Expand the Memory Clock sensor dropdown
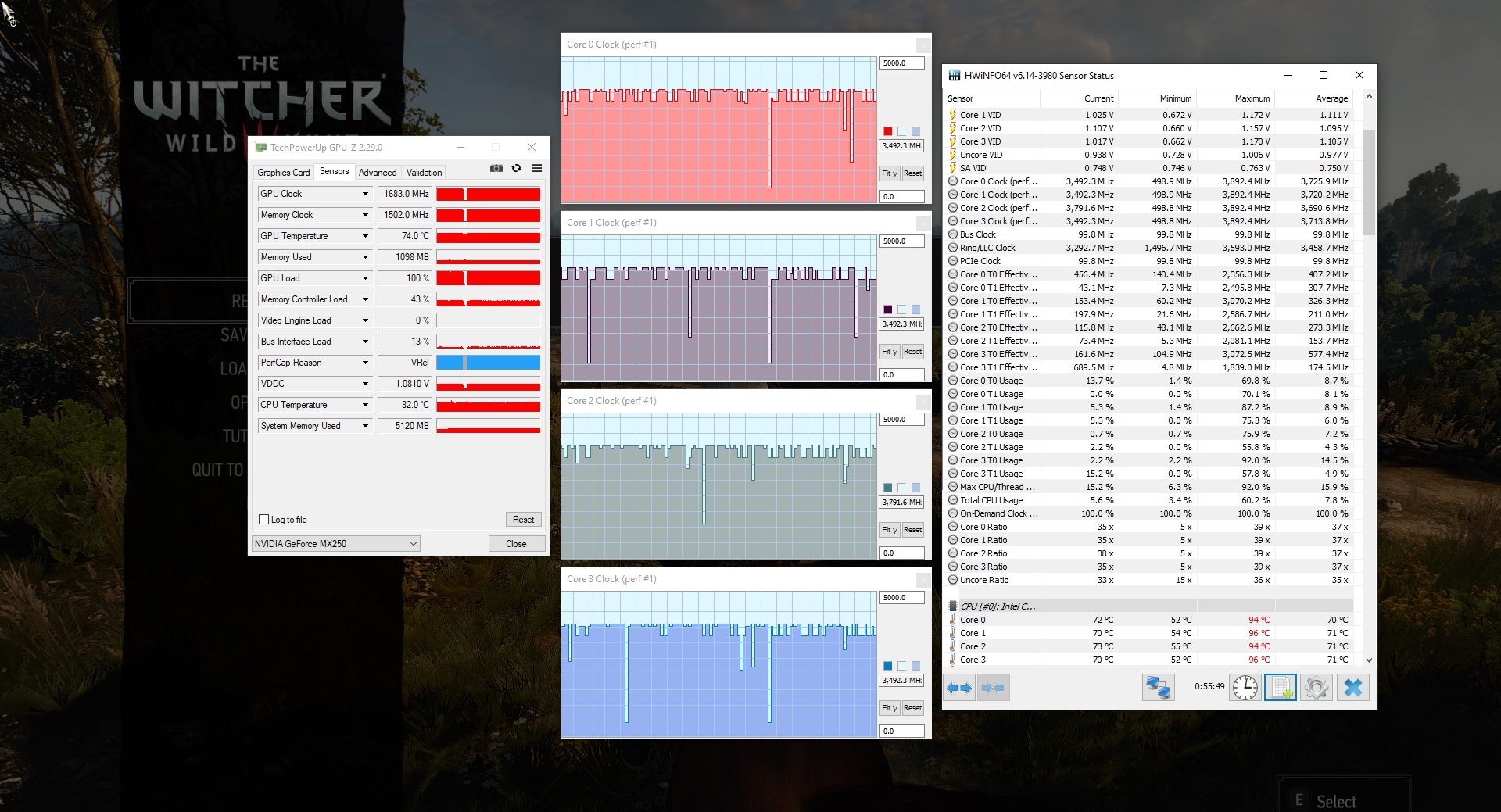Viewport: 1501px width, 812px height. pos(364,215)
